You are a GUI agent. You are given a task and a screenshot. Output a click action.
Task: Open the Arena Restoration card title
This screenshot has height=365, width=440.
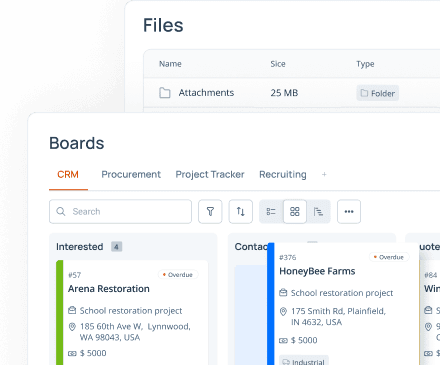(109, 289)
